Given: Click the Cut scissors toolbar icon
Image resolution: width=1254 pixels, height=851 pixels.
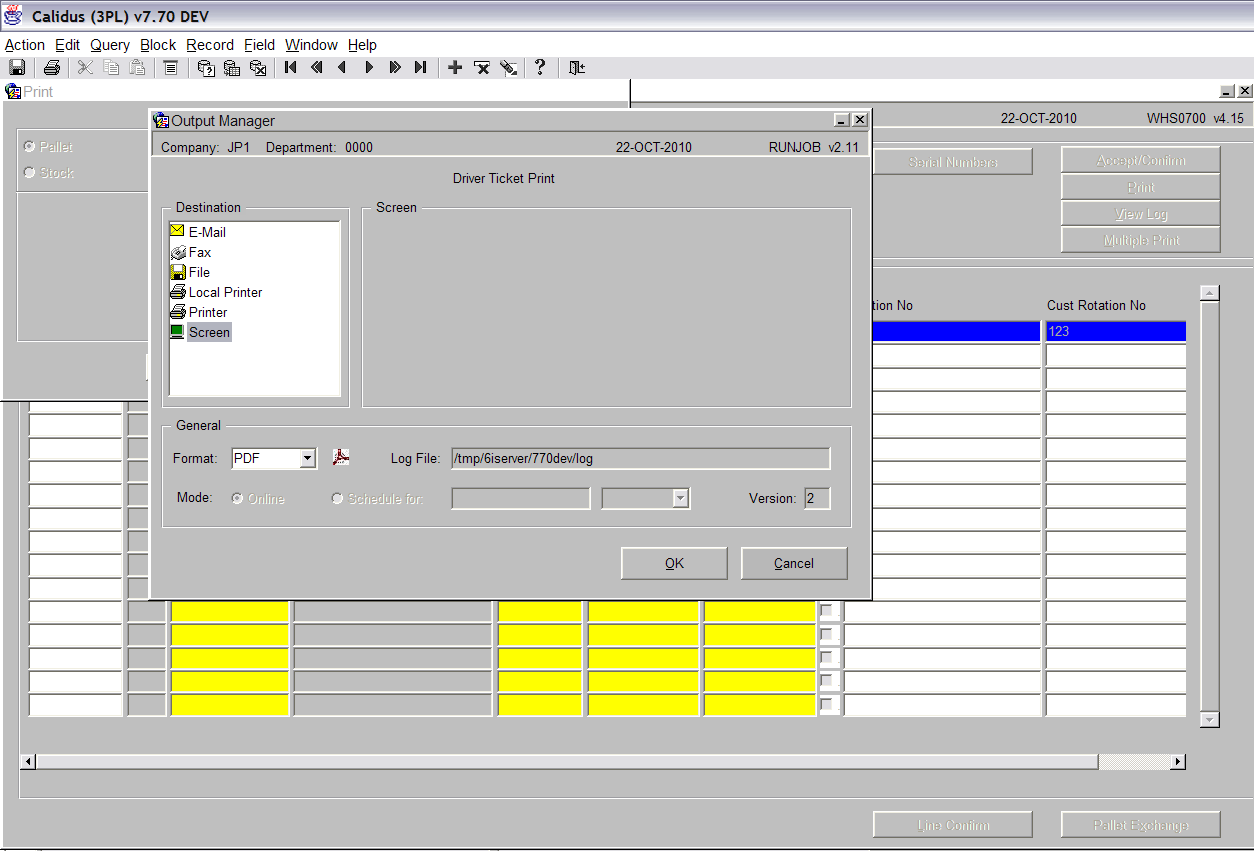Looking at the screenshot, I should click(x=85, y=67).
